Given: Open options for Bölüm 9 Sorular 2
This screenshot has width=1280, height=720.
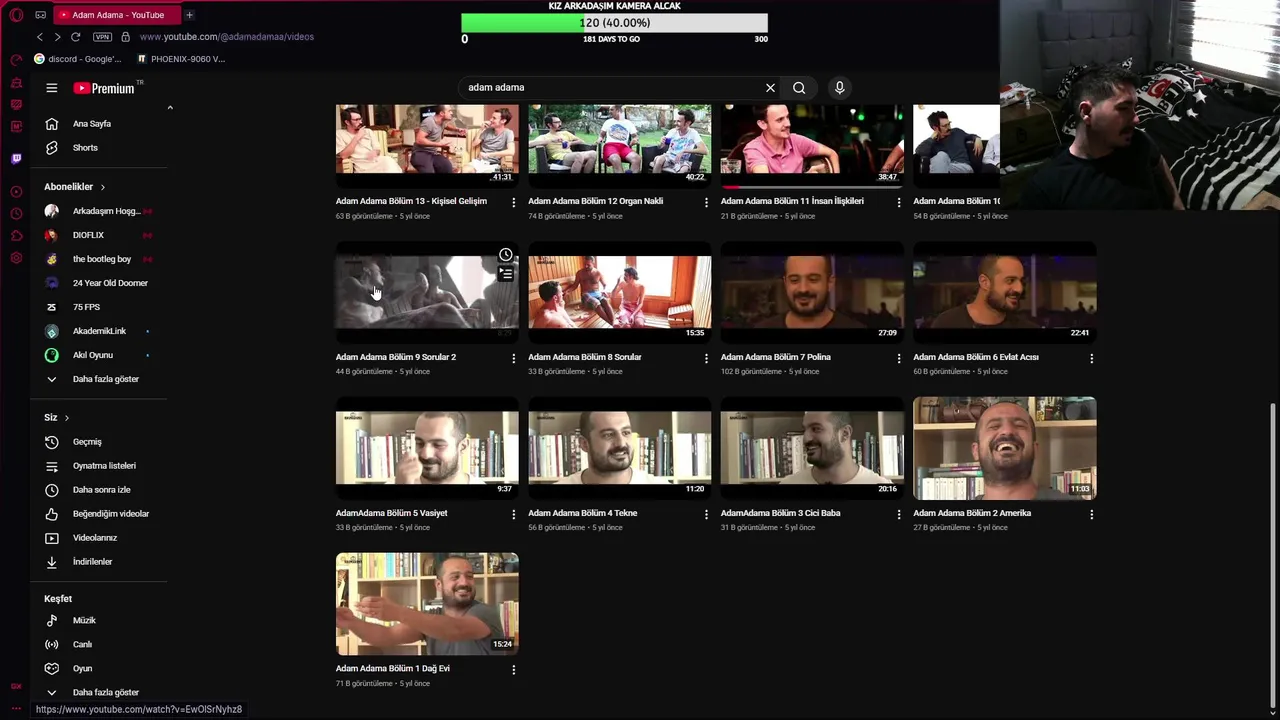Looking at the screenshot, I should pyautogui.click(x=514, y=358).
